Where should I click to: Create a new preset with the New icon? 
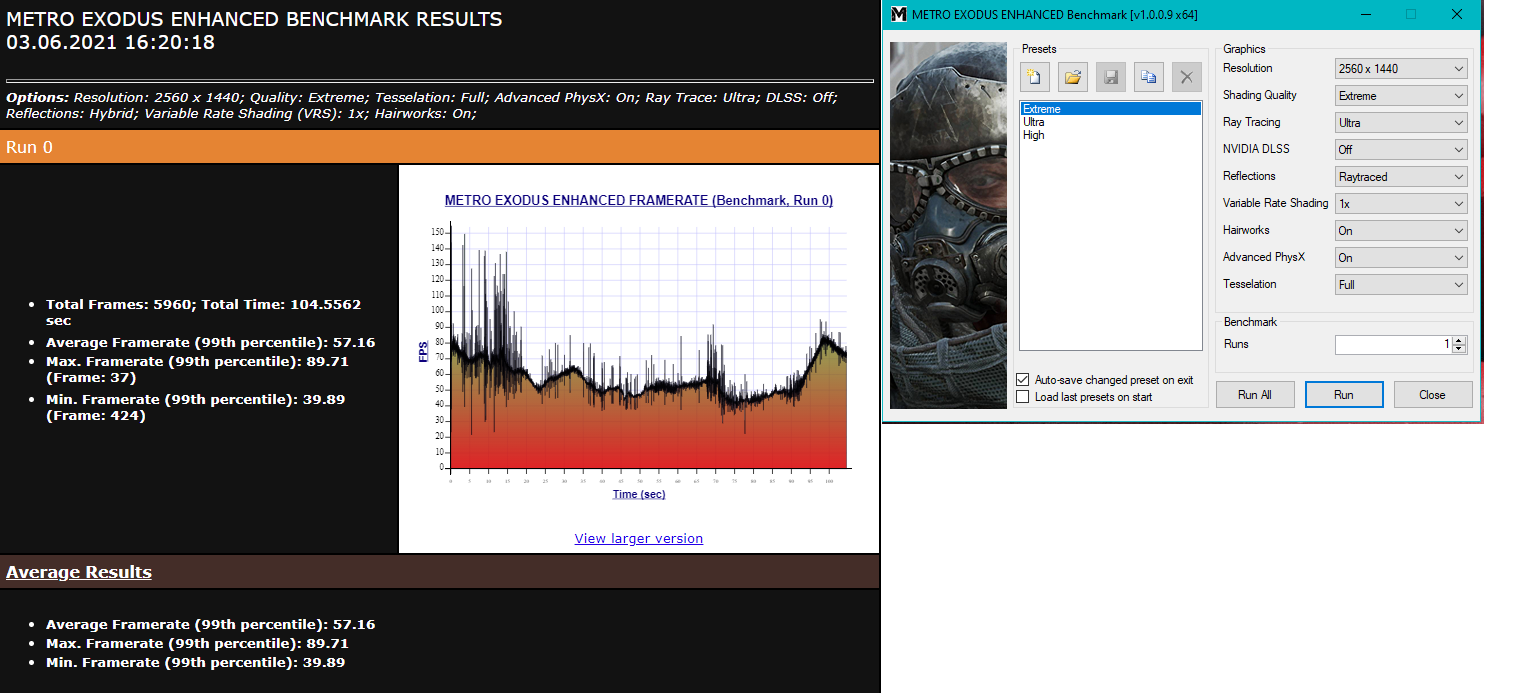(x=1035, y=76)
